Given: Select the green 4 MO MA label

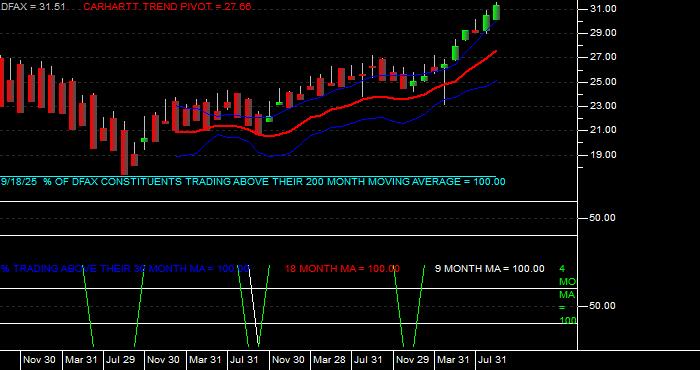Looking at the screenshot, I should click(x=568, y=295).
